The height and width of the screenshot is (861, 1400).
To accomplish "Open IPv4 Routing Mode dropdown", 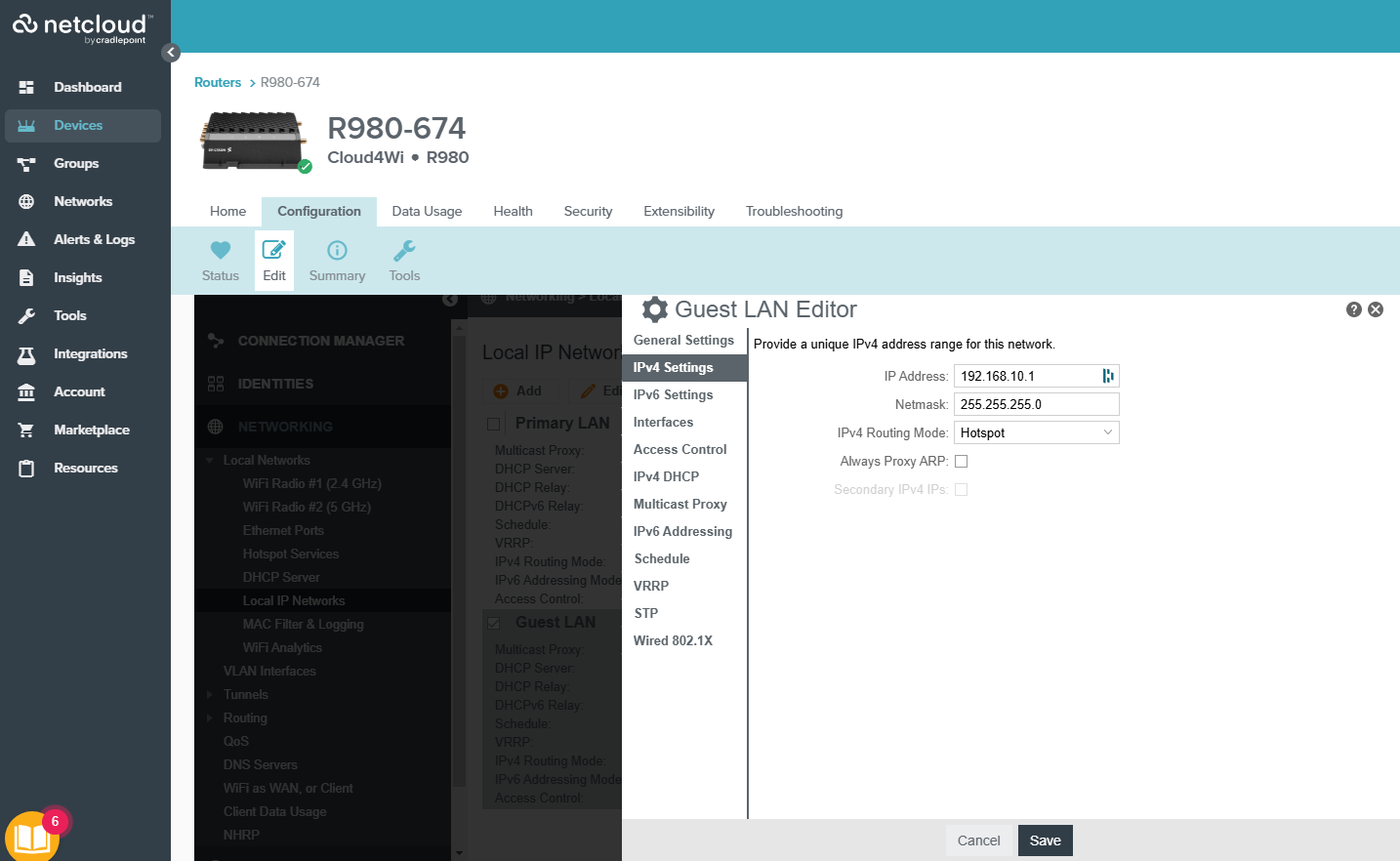I will [1036, 432].
